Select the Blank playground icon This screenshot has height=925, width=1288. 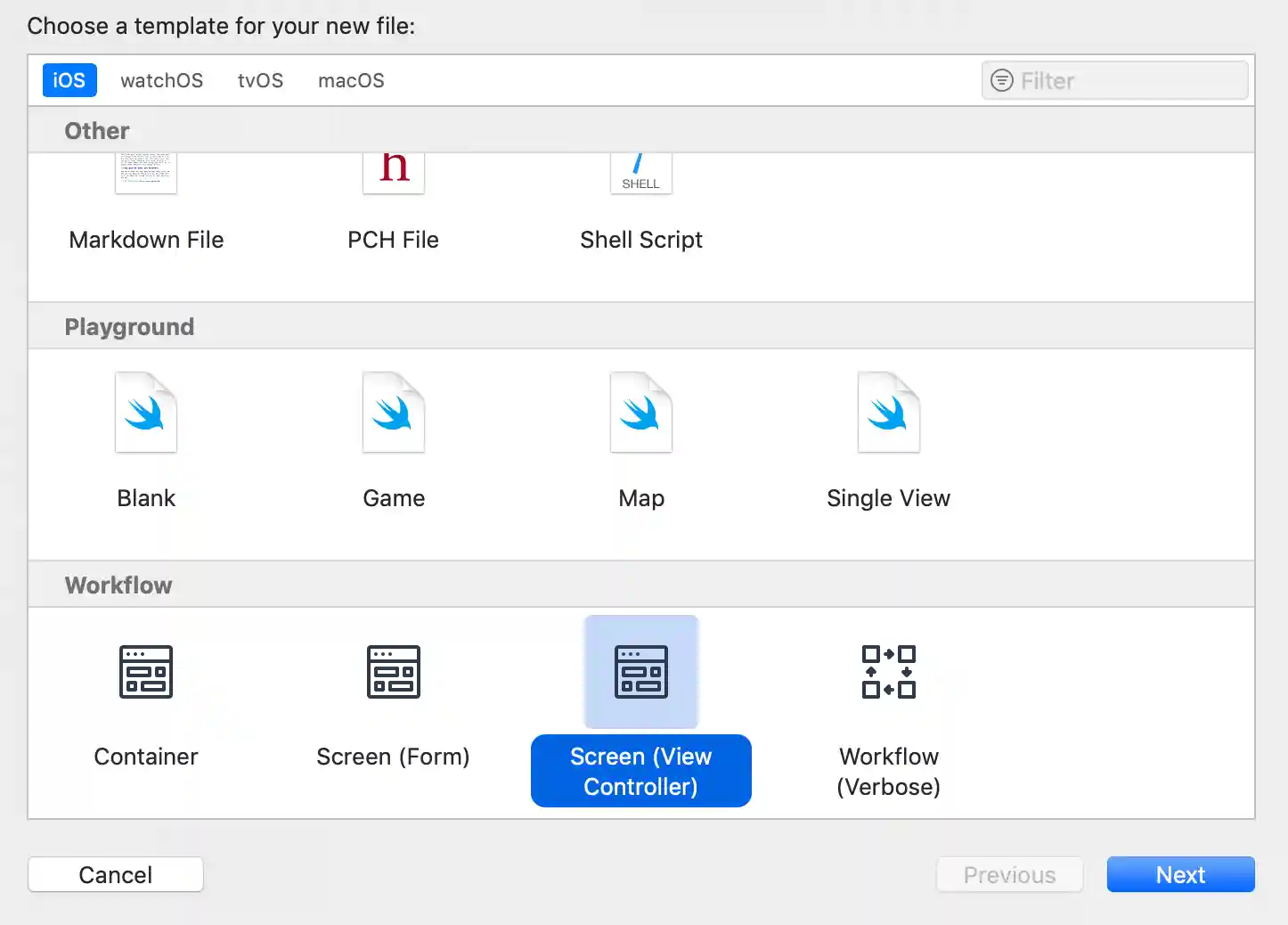pyautogui.click(x=146, y=413)
